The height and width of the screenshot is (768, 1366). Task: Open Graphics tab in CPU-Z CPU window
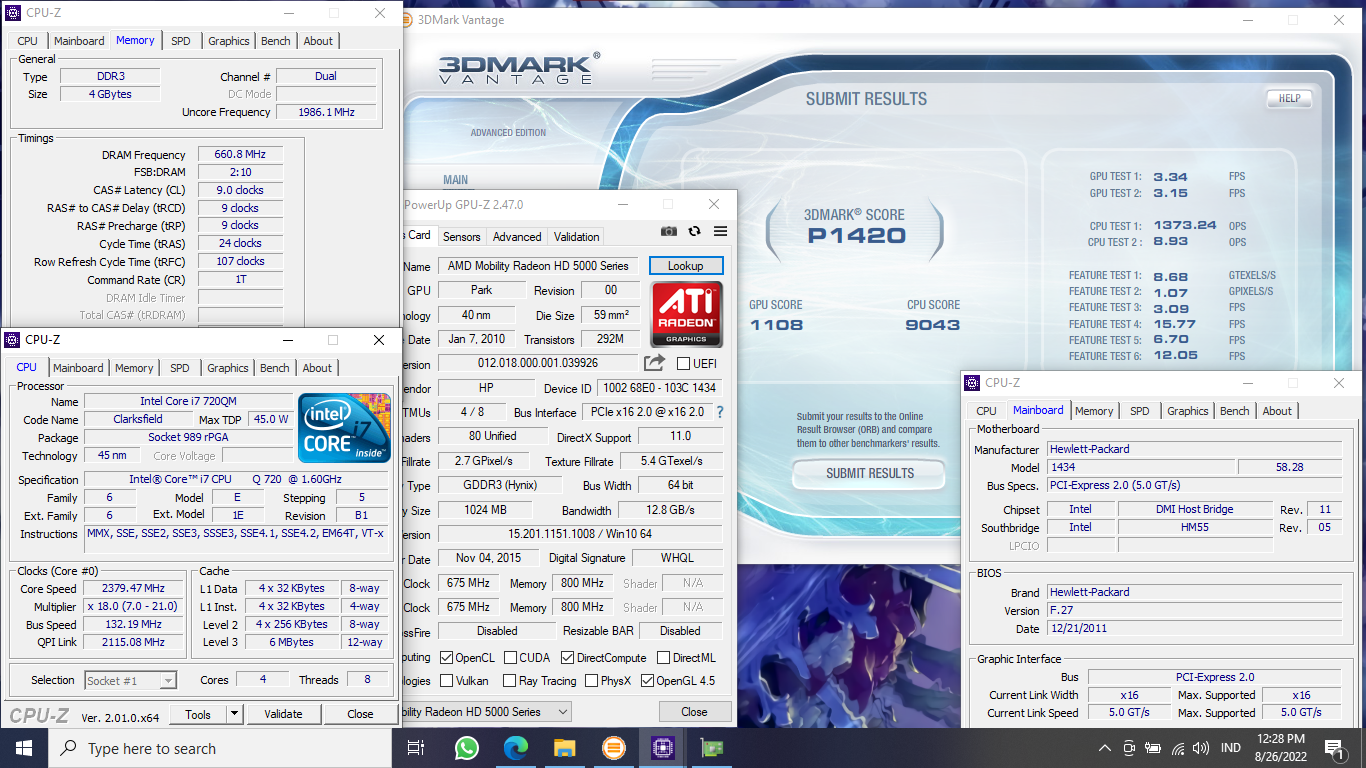coord(228,368)
